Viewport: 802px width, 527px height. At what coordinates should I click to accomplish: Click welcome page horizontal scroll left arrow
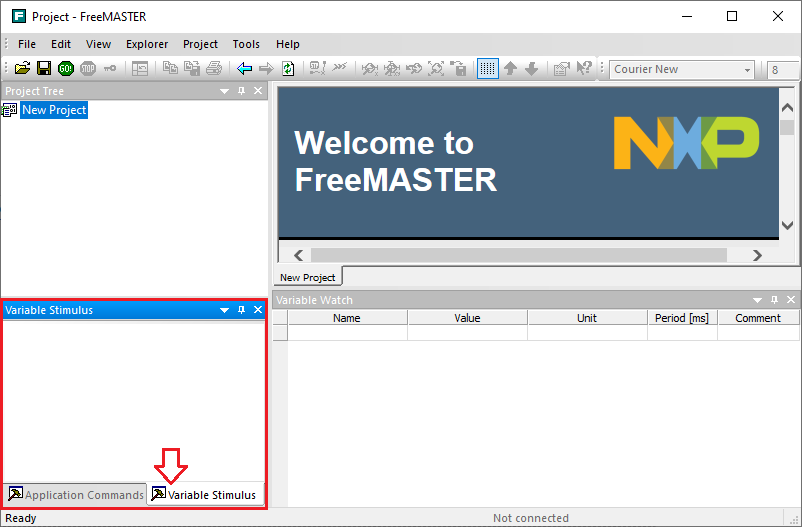coord(299,255)
